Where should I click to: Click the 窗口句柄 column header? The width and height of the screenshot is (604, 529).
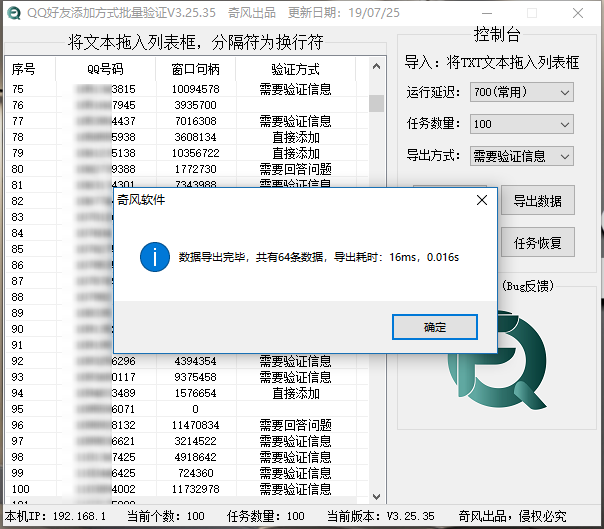196,69
